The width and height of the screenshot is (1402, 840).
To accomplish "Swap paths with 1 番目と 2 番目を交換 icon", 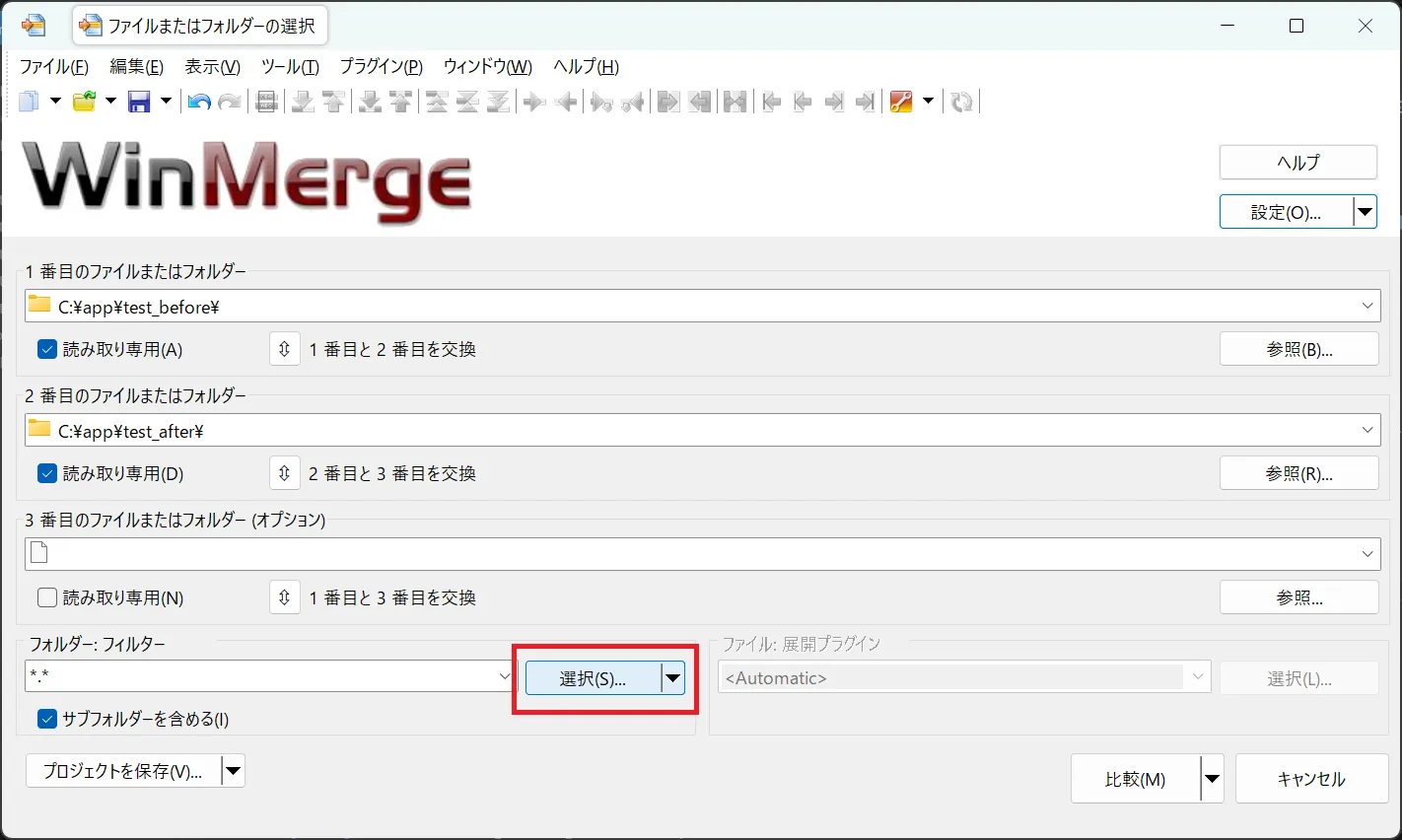I will coord(284,349).
